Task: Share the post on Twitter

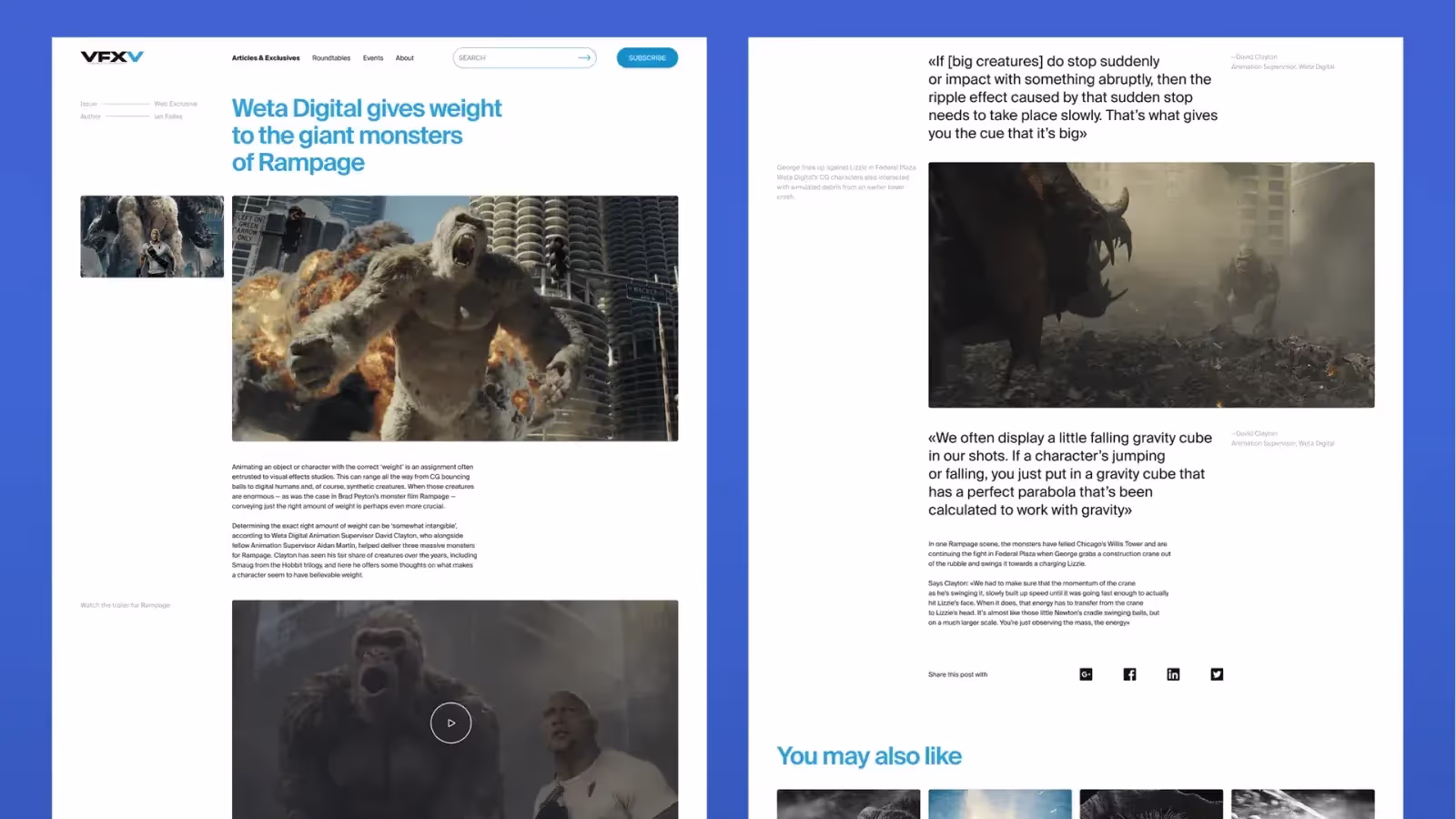Action: [x=1217, y=674]
